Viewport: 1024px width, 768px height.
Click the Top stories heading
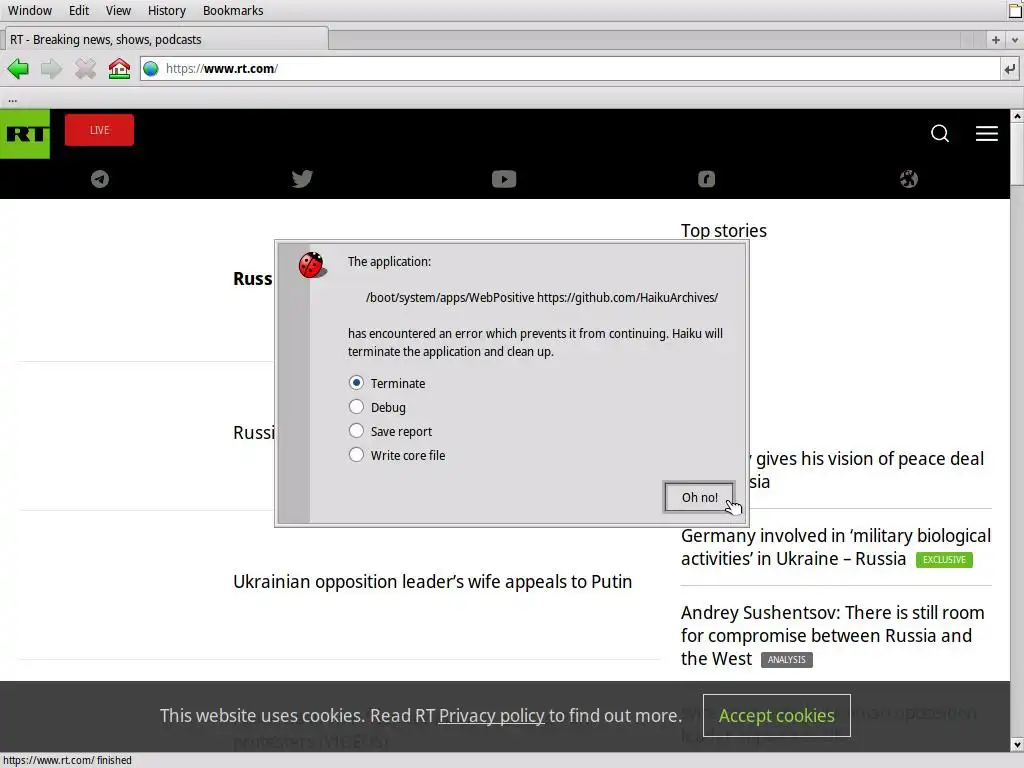coord(724,231)
